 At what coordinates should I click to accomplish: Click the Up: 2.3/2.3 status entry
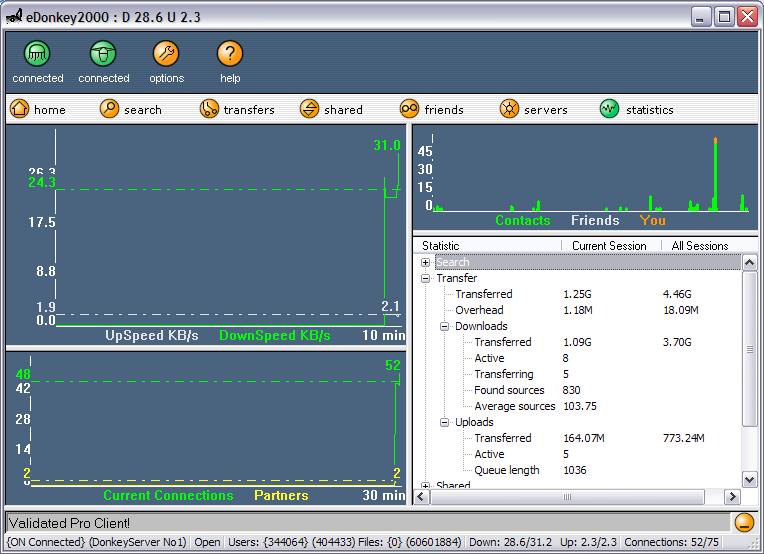tap(588, 542)
